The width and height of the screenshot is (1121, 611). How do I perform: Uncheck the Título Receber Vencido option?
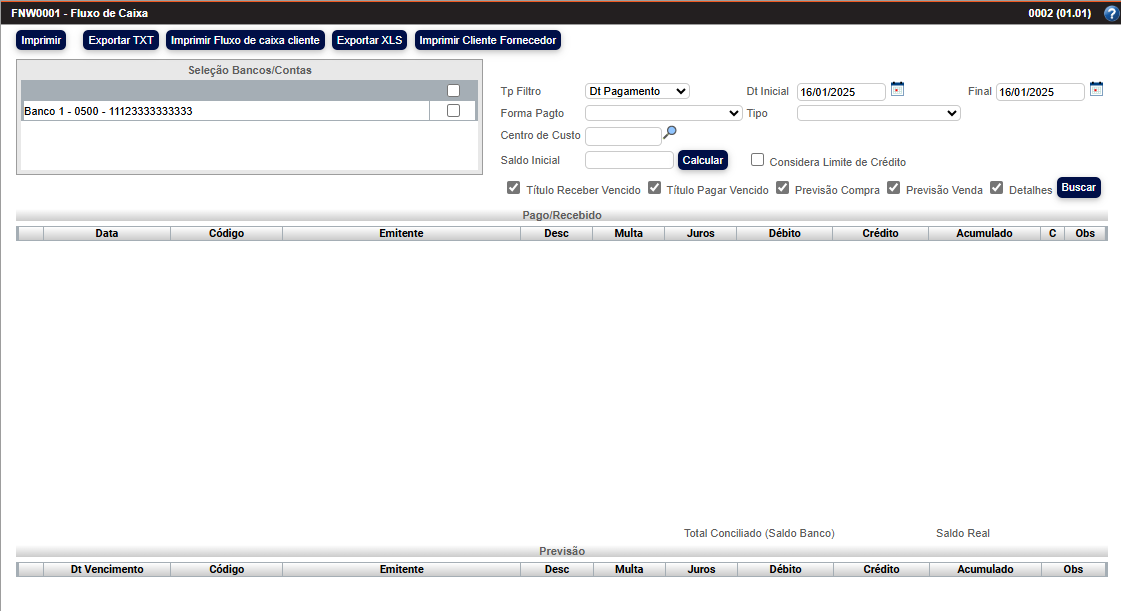click(x=513, y=187)
